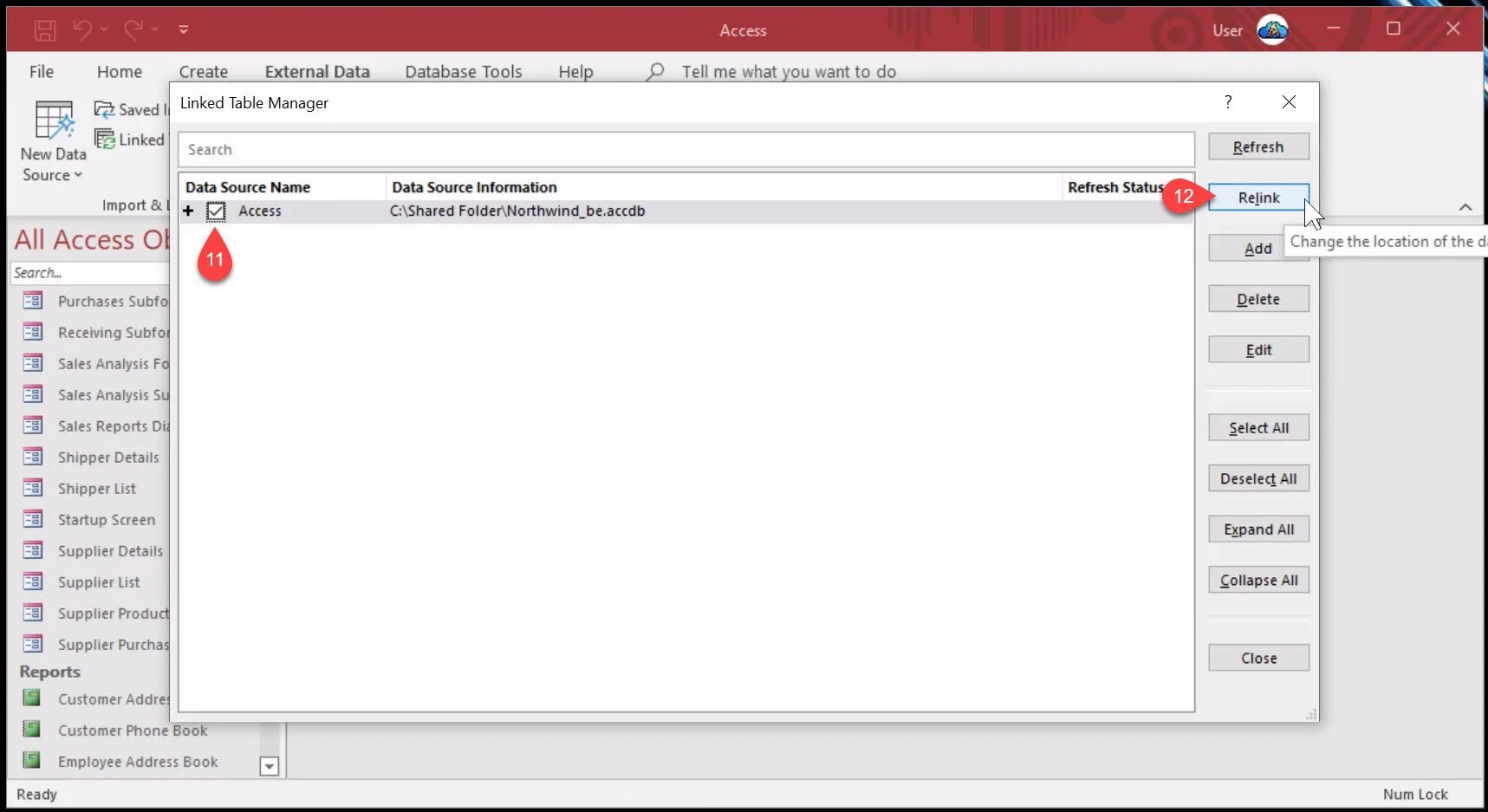Collapse the ribbon with the chevron
Viewport: 1488px width, 812px height.
1465,207
